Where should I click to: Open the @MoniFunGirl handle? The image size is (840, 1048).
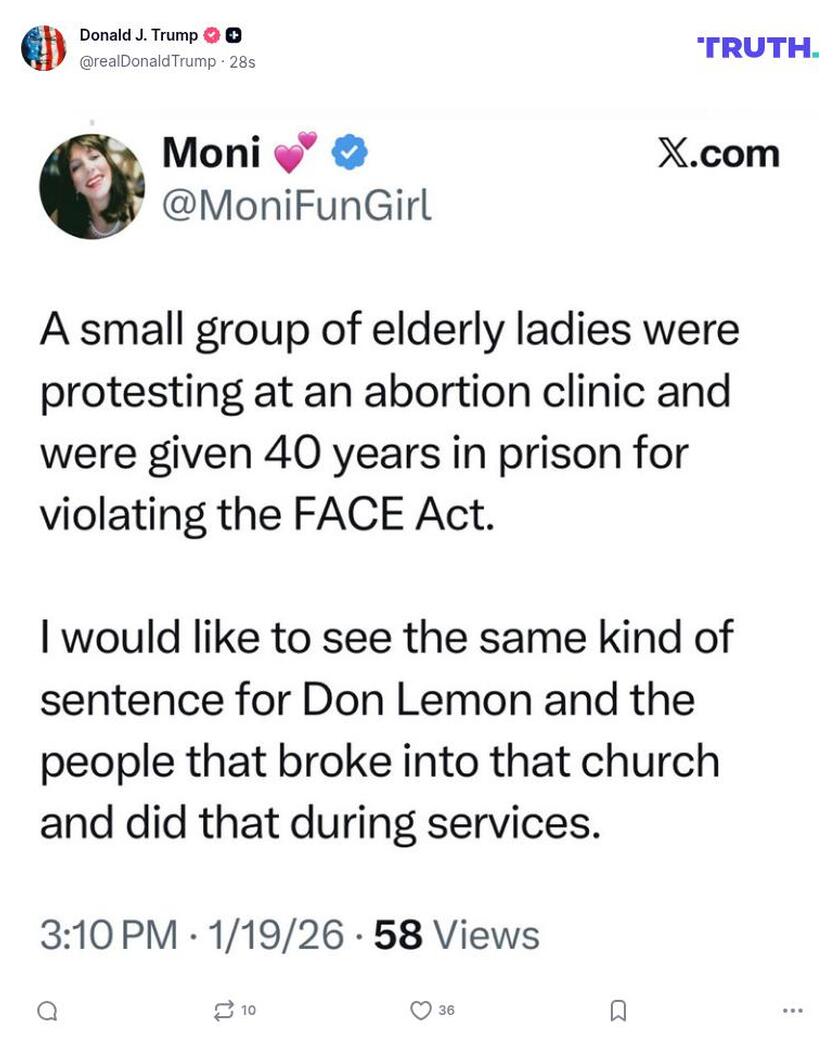(x=297, y=205)
